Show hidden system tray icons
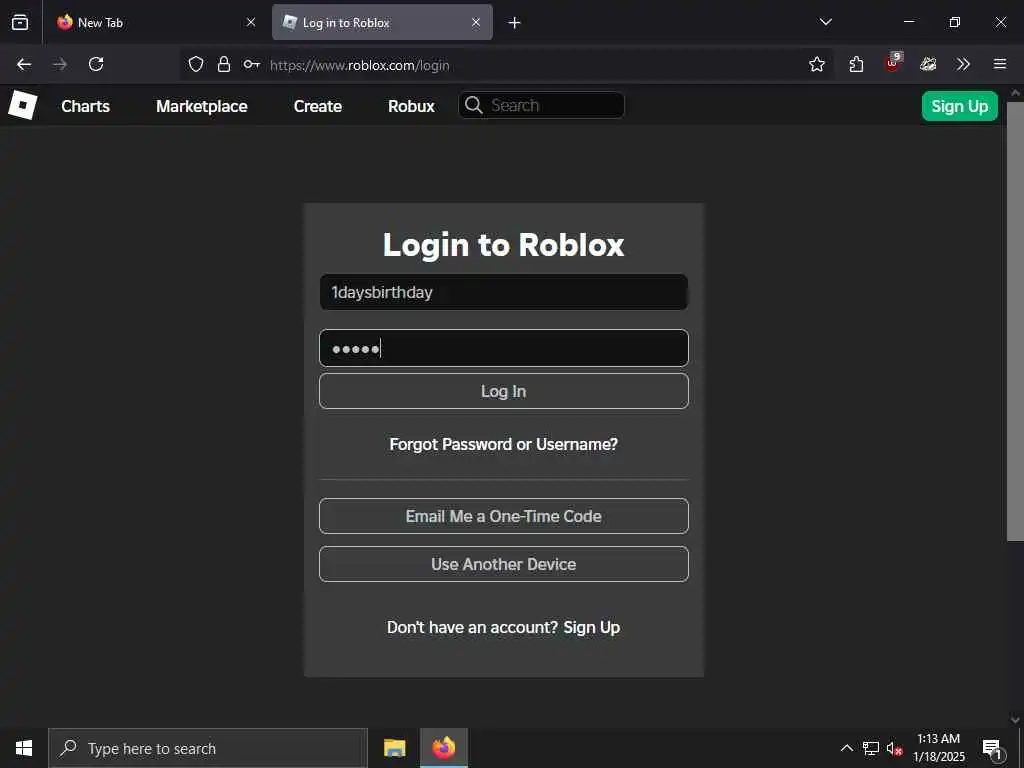The height and width of the screenshot is (768, 1024). [x=846, y=748]
